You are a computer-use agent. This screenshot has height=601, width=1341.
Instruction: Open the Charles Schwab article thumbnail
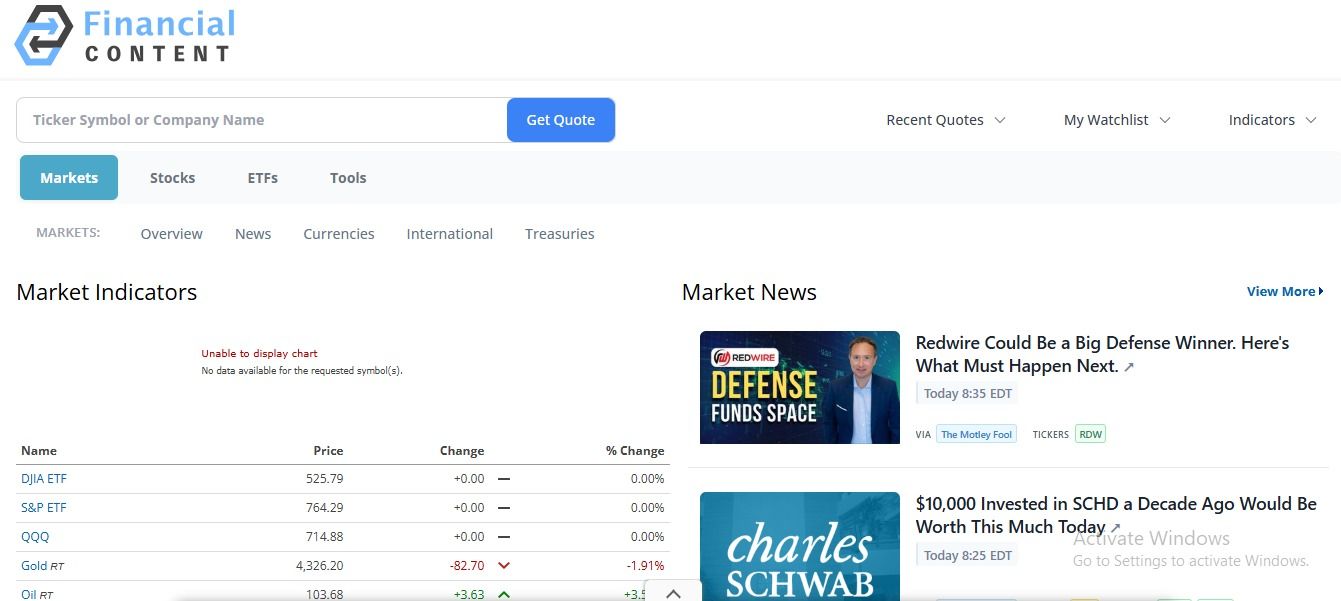tap(800, 546)
